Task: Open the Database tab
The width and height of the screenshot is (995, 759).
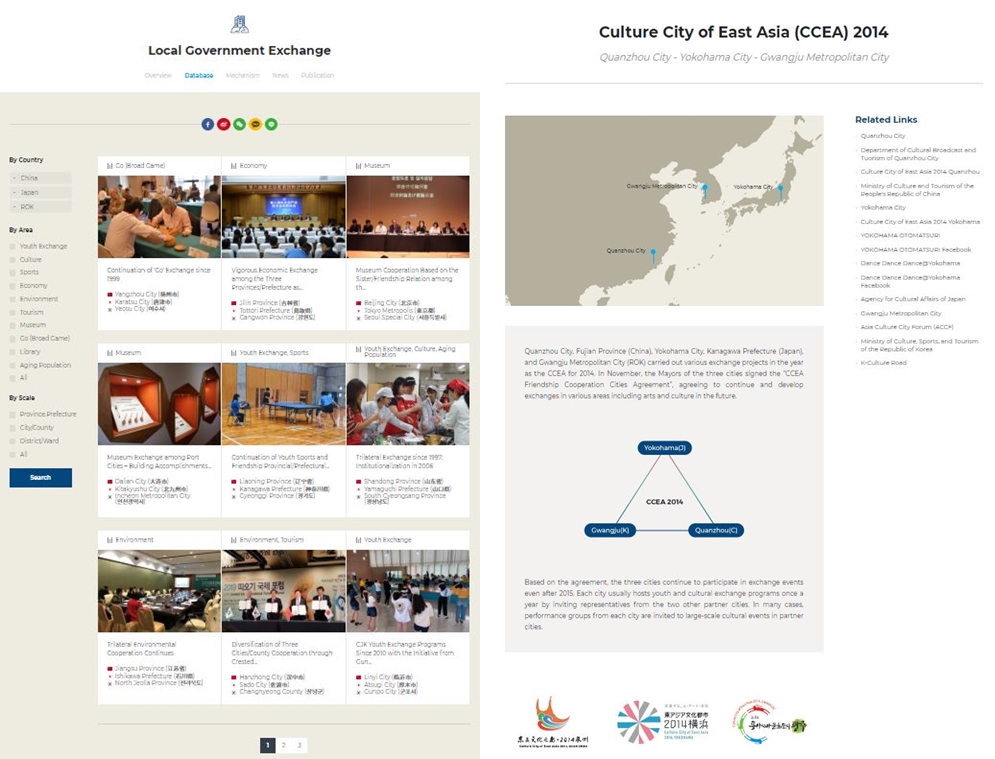Action: pyautogui.click(x=199, y=76)
